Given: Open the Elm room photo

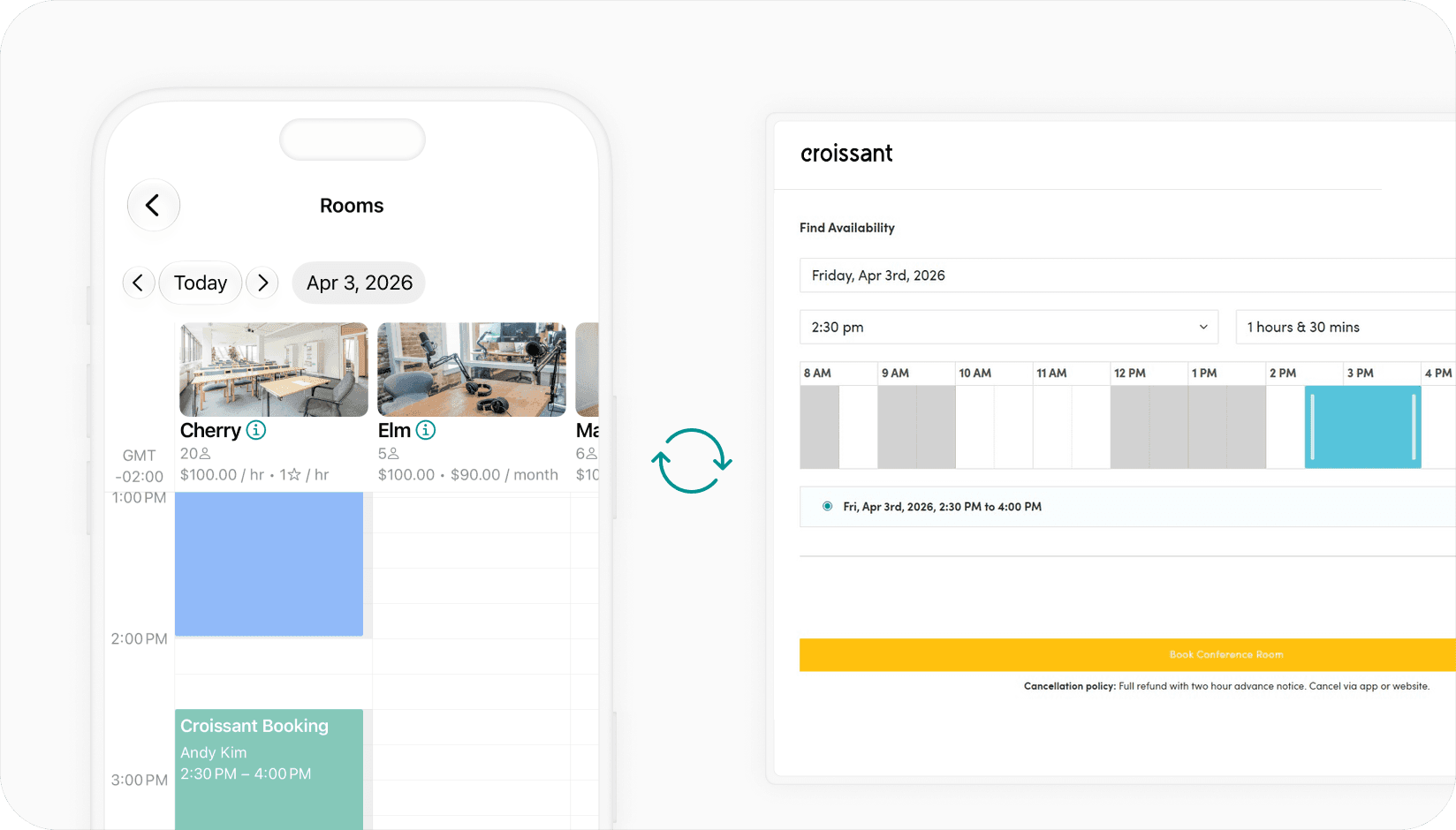Looking at the screenshot, I should click(472, 369).
